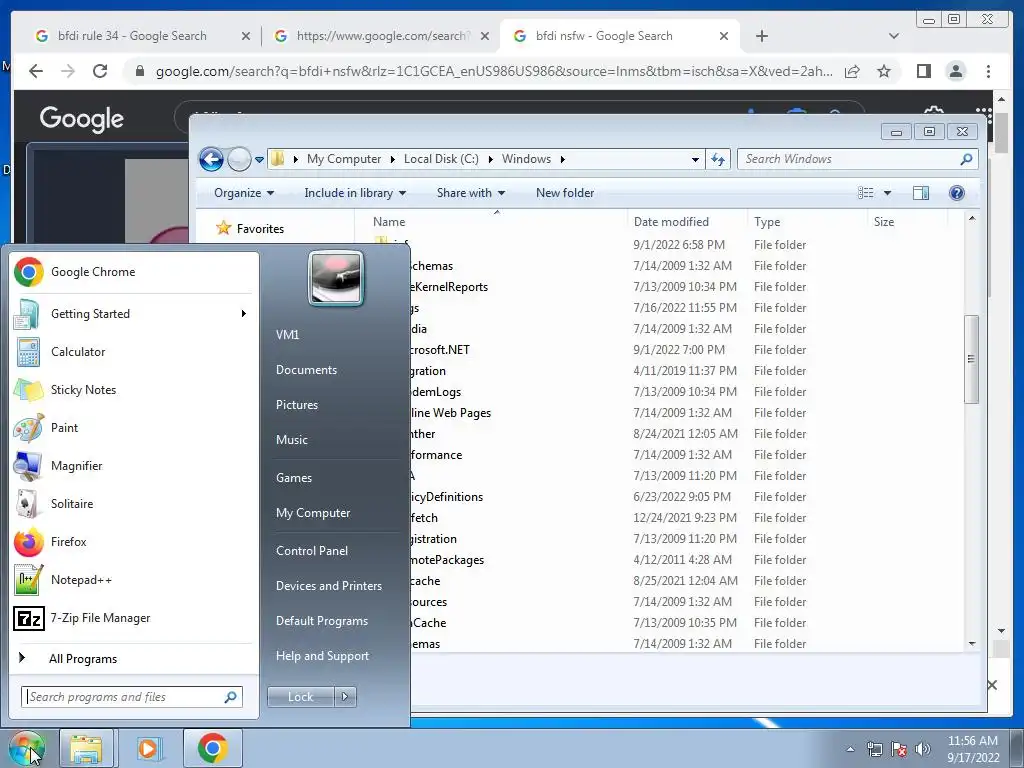The width and height of the screenshot is (1024, 768).
Task: Open Default Programs from Start menu
Action: pyautogui.click(x=322, y=621)
